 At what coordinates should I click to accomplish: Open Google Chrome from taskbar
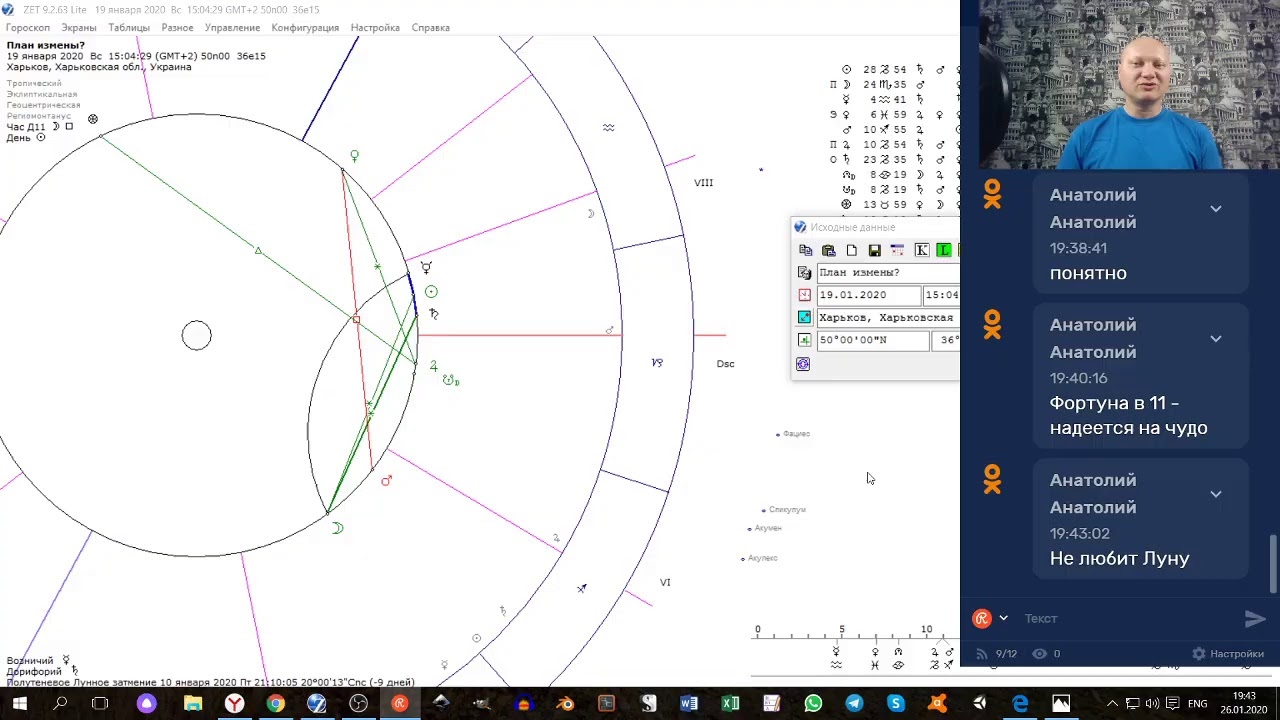tap(275, 704)
